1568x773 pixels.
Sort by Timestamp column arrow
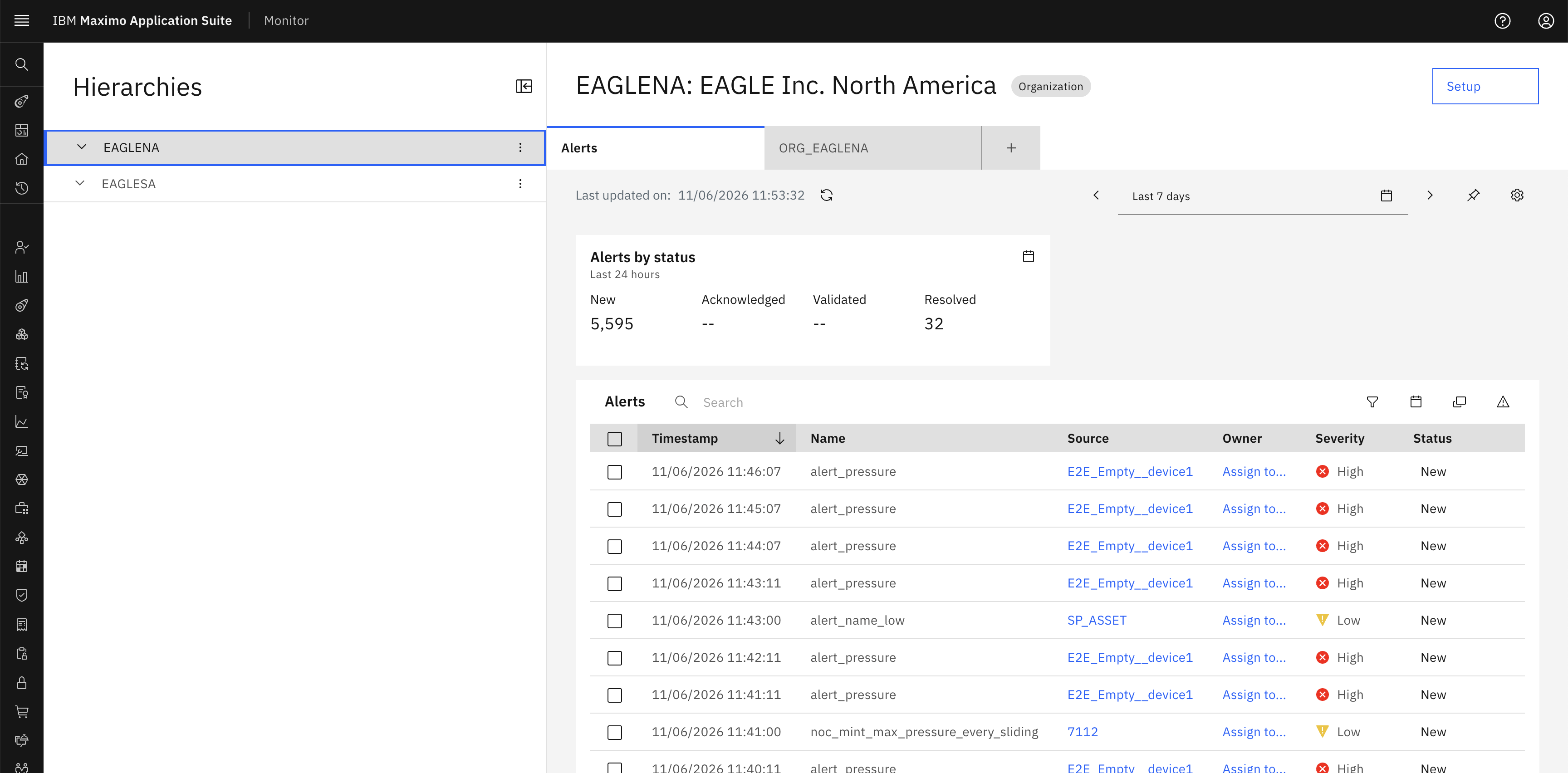[779, 439]
